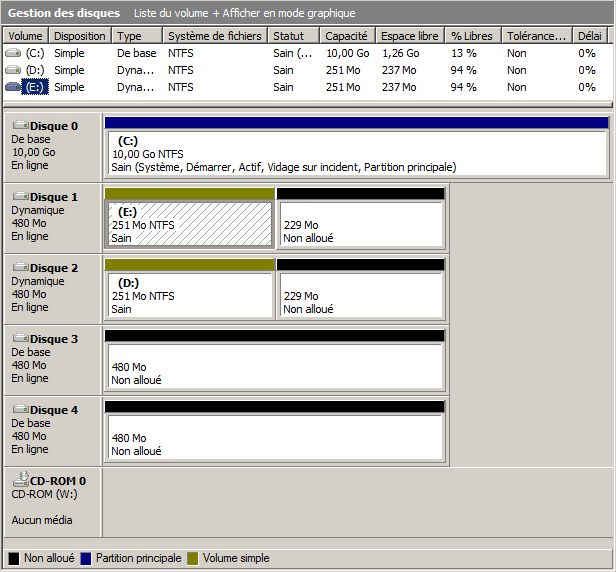The width and height of the screenshot is (616, 572).
Task: Click the Système de fichiers column header
Action: click(215, 36)
